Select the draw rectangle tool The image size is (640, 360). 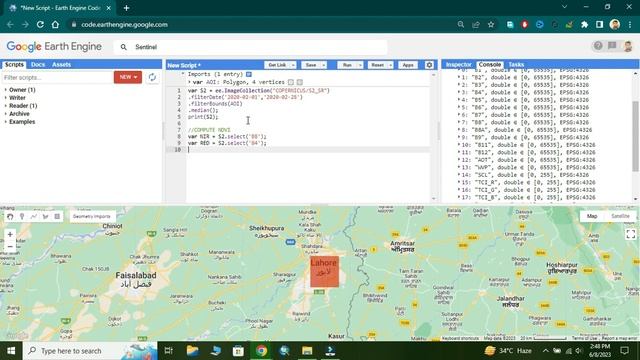(57, 216)
